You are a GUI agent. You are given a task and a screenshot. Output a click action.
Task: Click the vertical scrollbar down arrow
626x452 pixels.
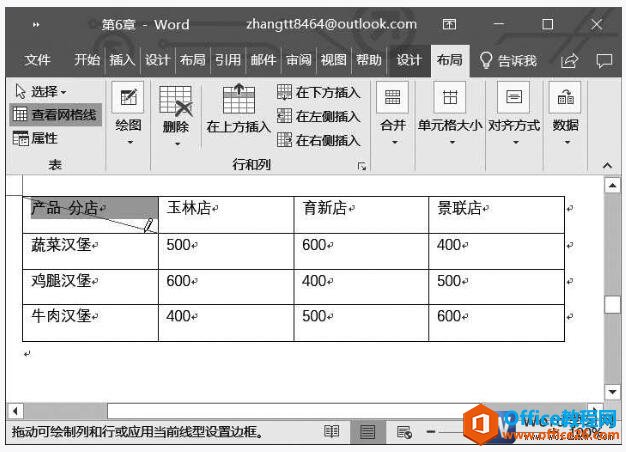(x=612, y=391)
